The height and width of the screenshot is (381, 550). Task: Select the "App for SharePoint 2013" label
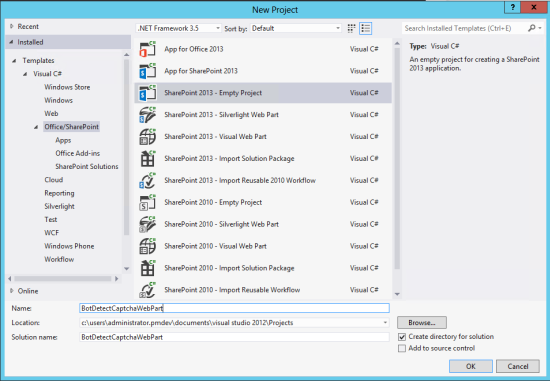[x=201, y=71]
